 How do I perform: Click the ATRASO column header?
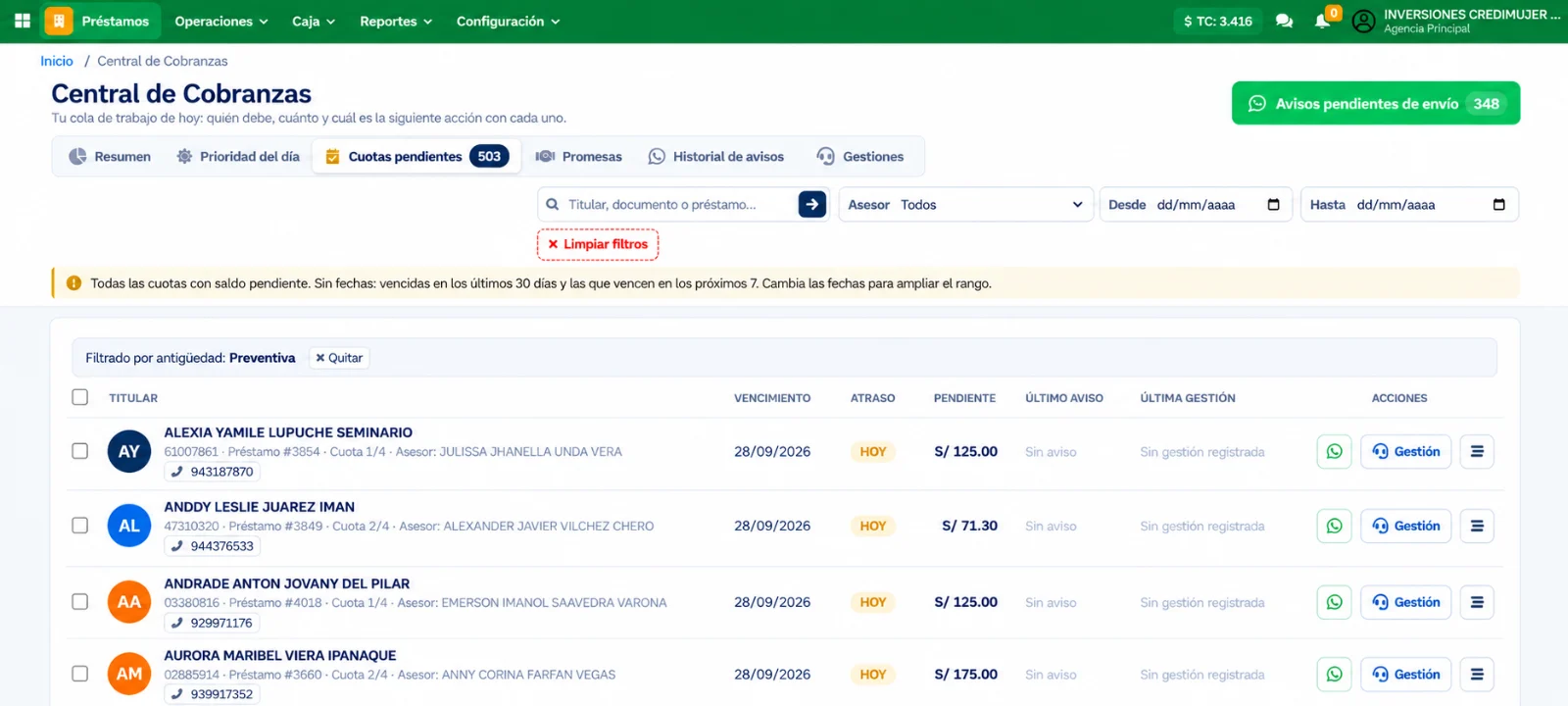(872, 398)
